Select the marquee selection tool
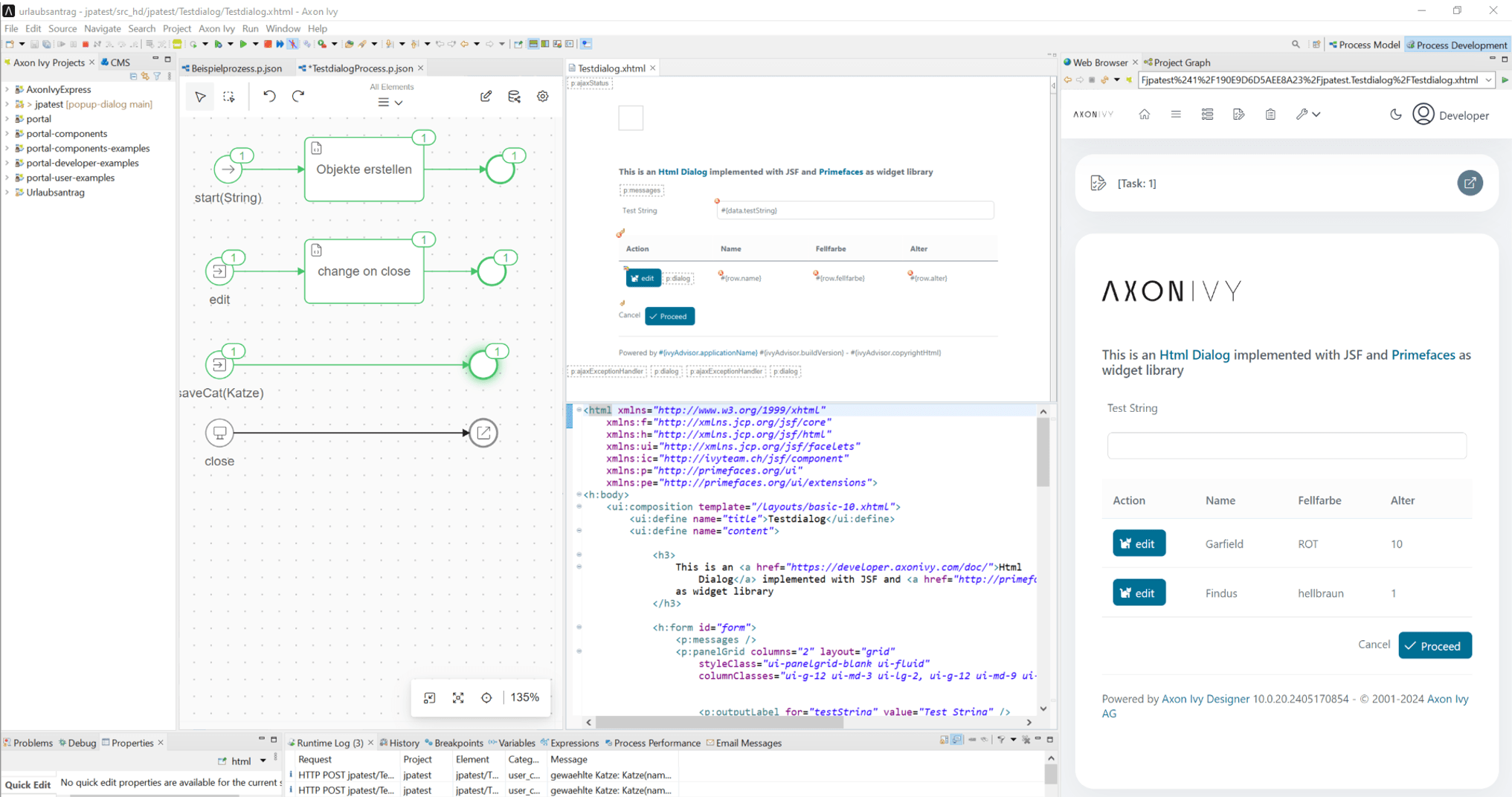 [229, 97]
